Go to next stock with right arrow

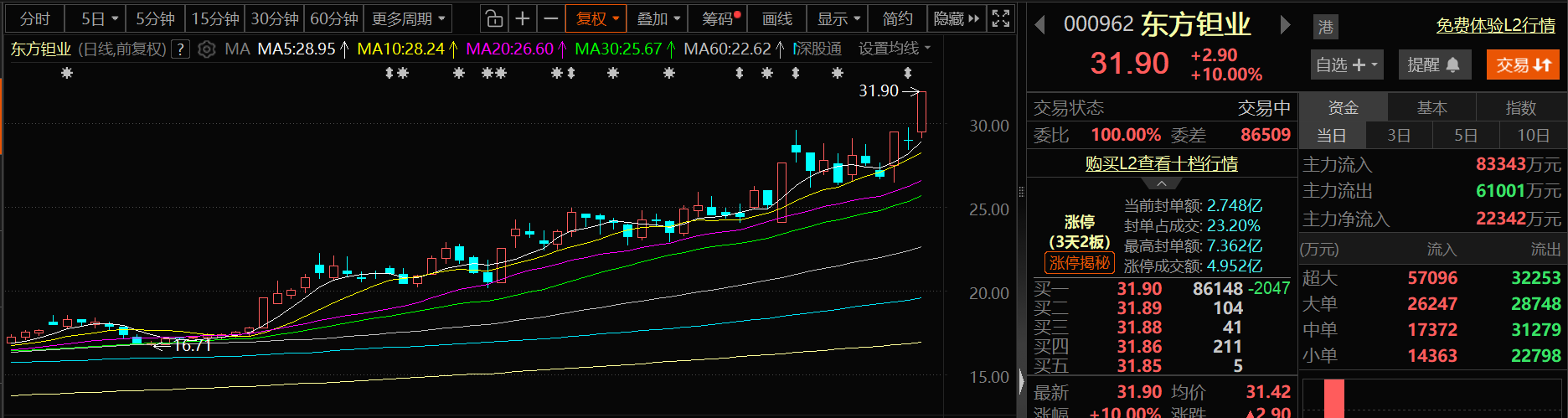(x=1285, y=25)
